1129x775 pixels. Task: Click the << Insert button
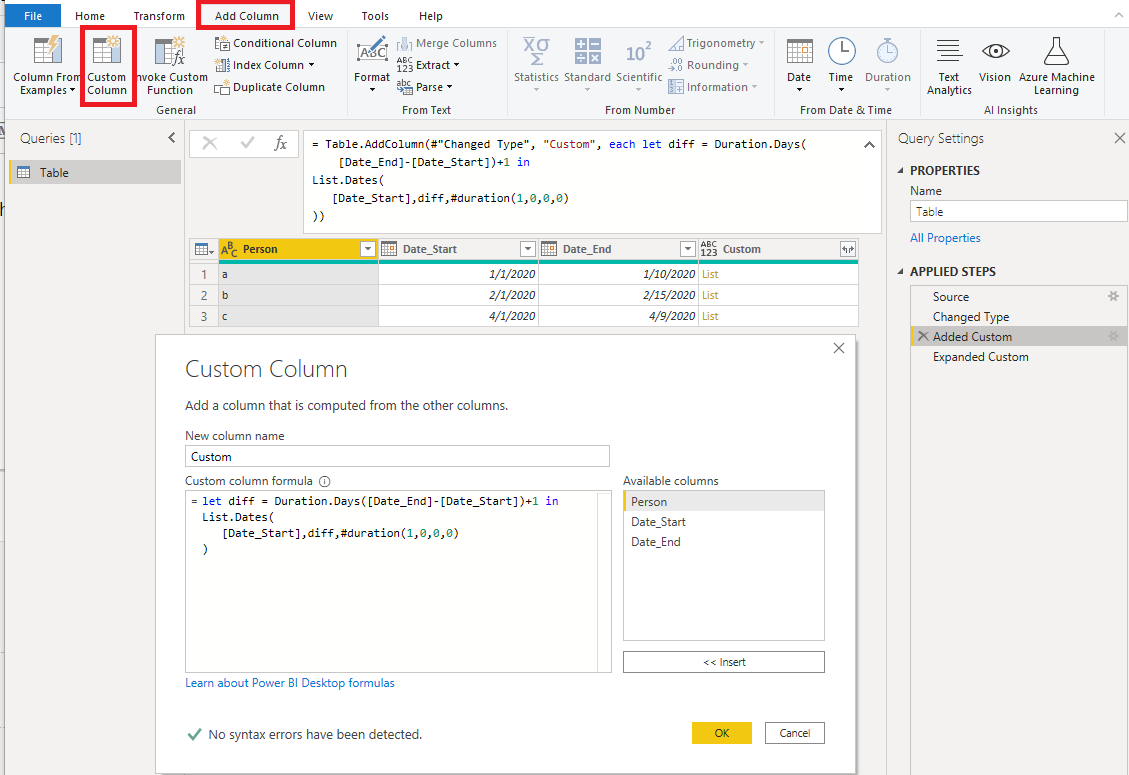click(x=724, y=662)
